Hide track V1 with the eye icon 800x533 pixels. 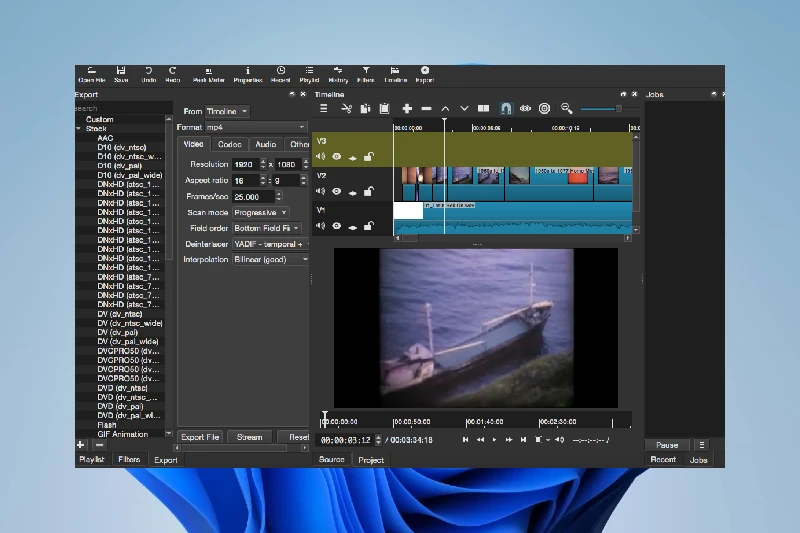pos(337,226)
